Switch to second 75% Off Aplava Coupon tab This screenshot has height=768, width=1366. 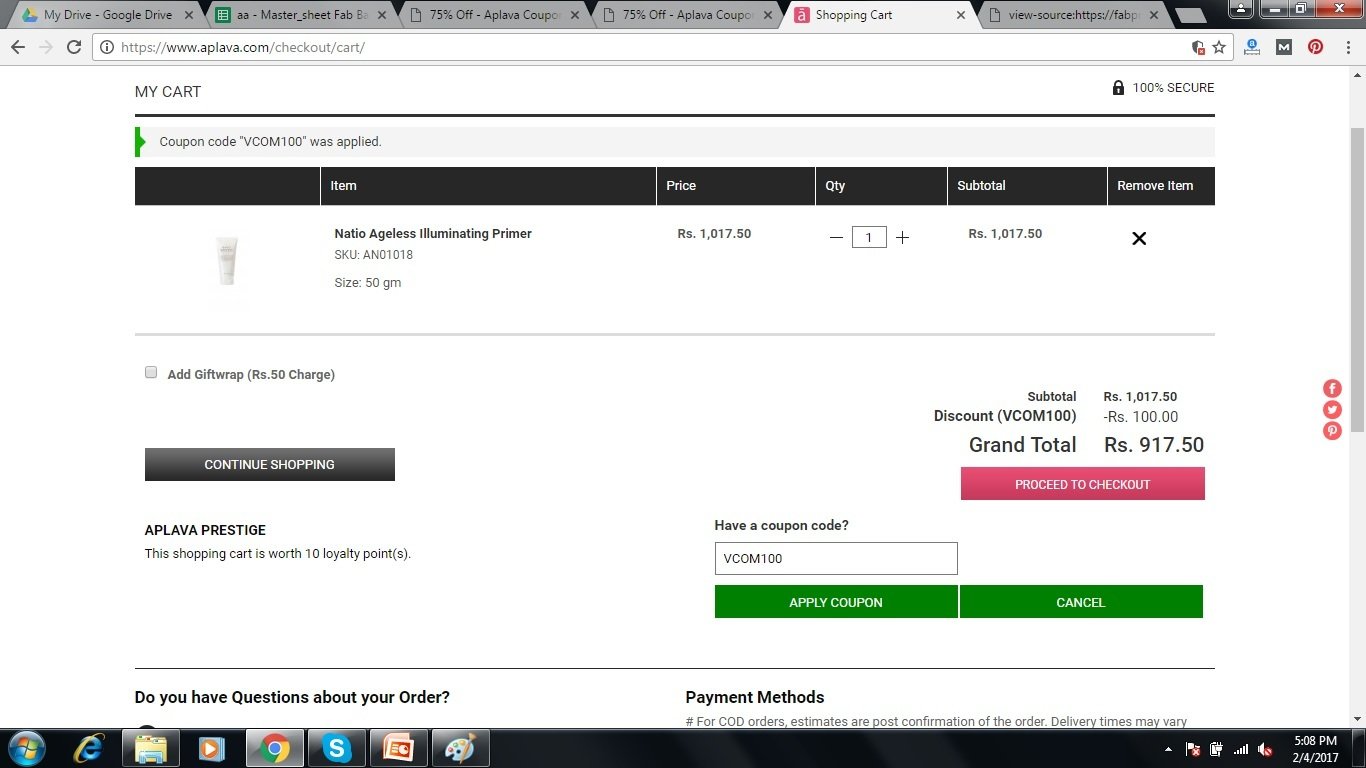pyautogui.click(x=686, y=15)
